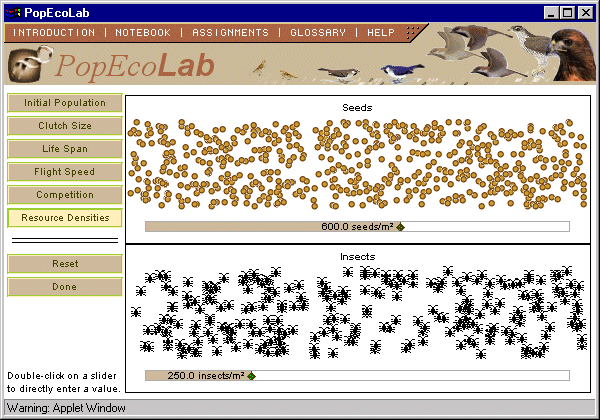Click the Done button
Screen dimensions: 600x420
click(65, 287)
